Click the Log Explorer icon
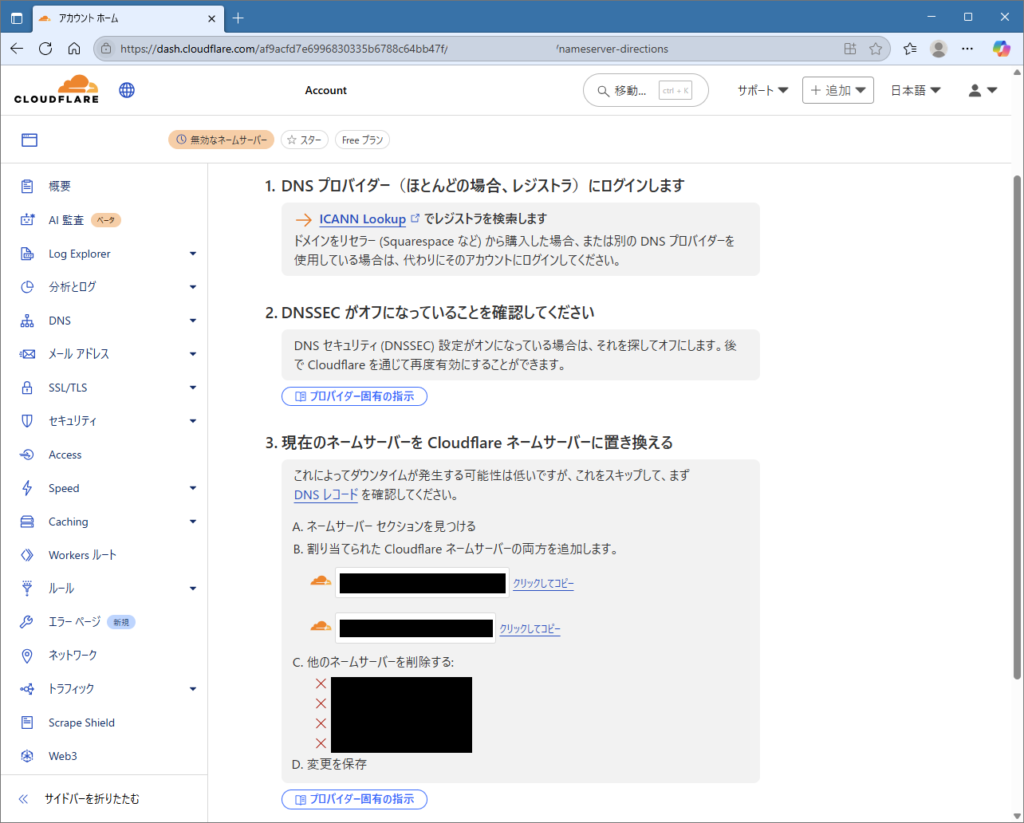Screen dimensions: 1024x823 click(27, 253)
